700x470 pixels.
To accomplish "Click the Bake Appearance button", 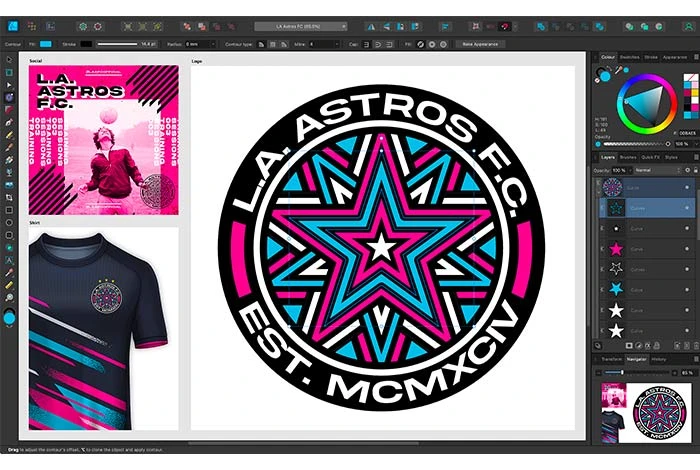I will (x=480, y=44).
